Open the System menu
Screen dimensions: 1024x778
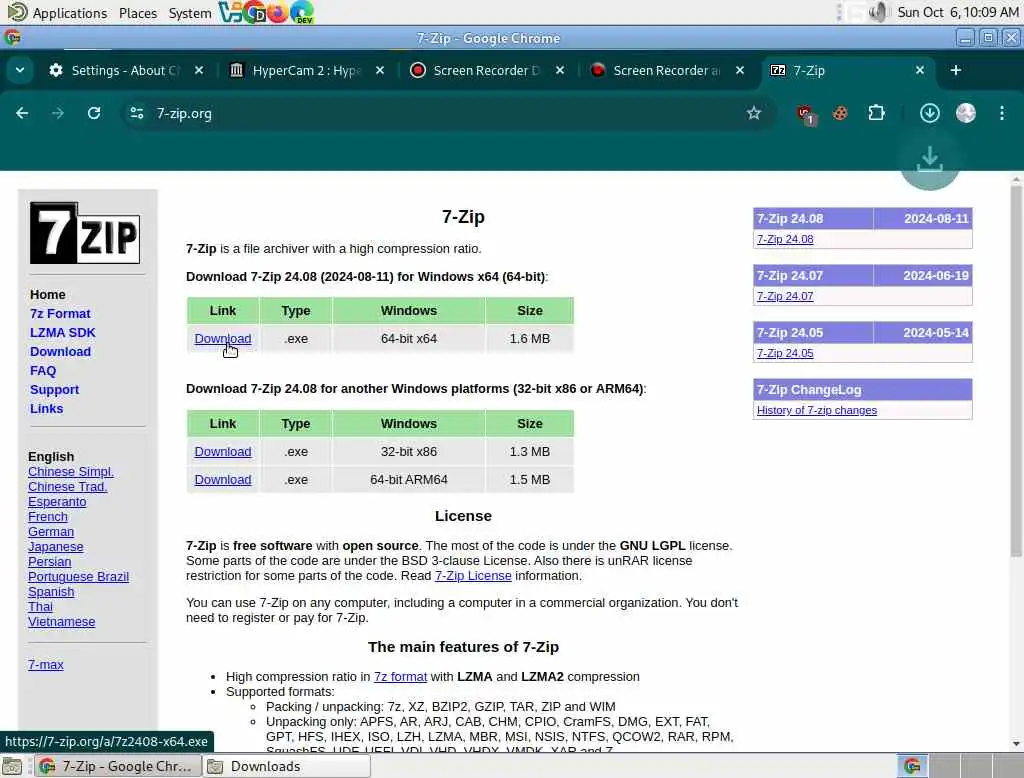[190, 12]
